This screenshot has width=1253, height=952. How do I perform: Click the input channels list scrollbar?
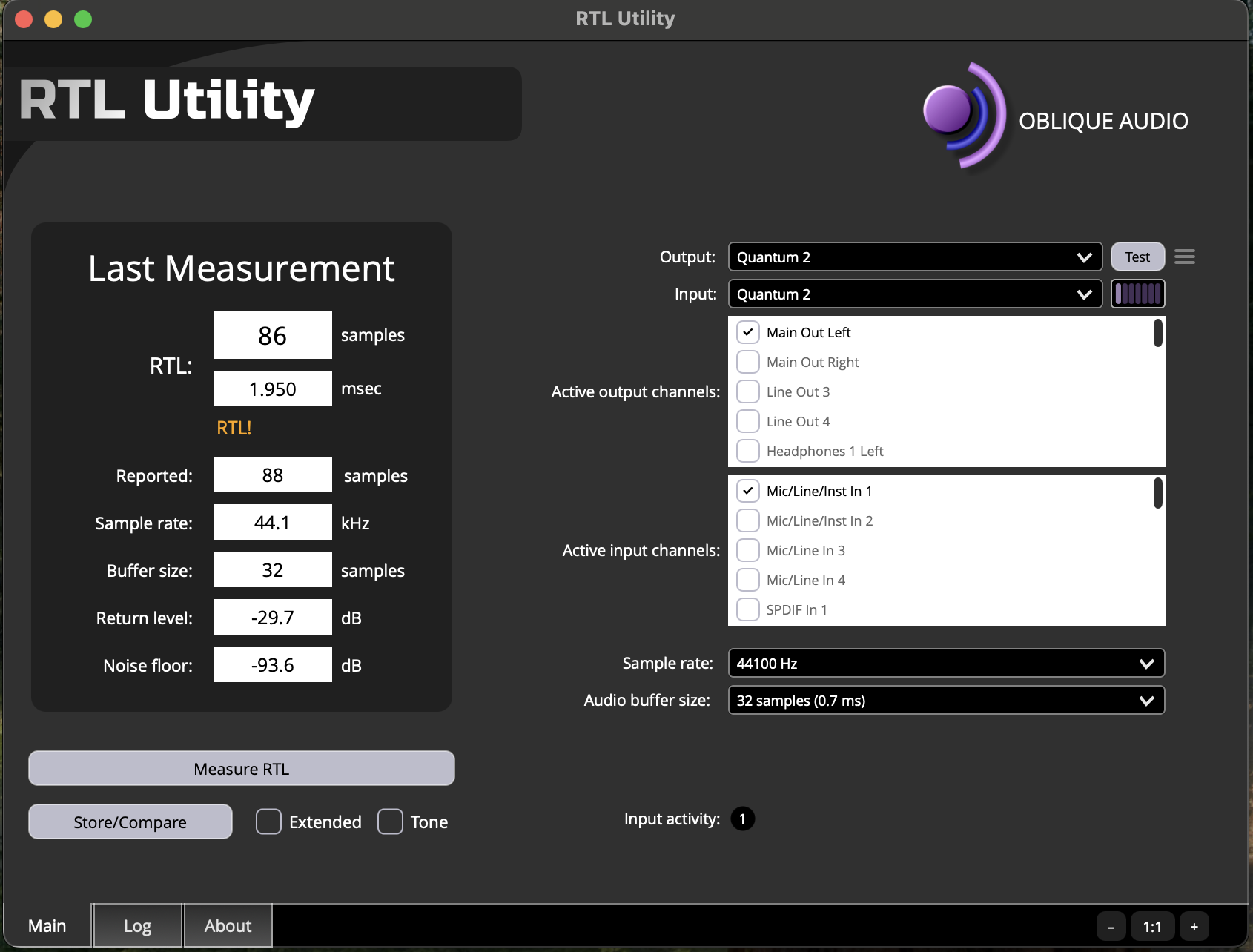tap(1157, 493)
